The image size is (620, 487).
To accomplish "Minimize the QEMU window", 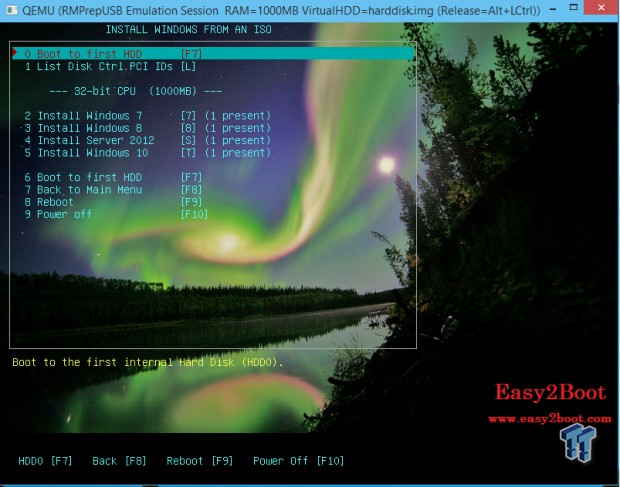I will pos(553,8).
